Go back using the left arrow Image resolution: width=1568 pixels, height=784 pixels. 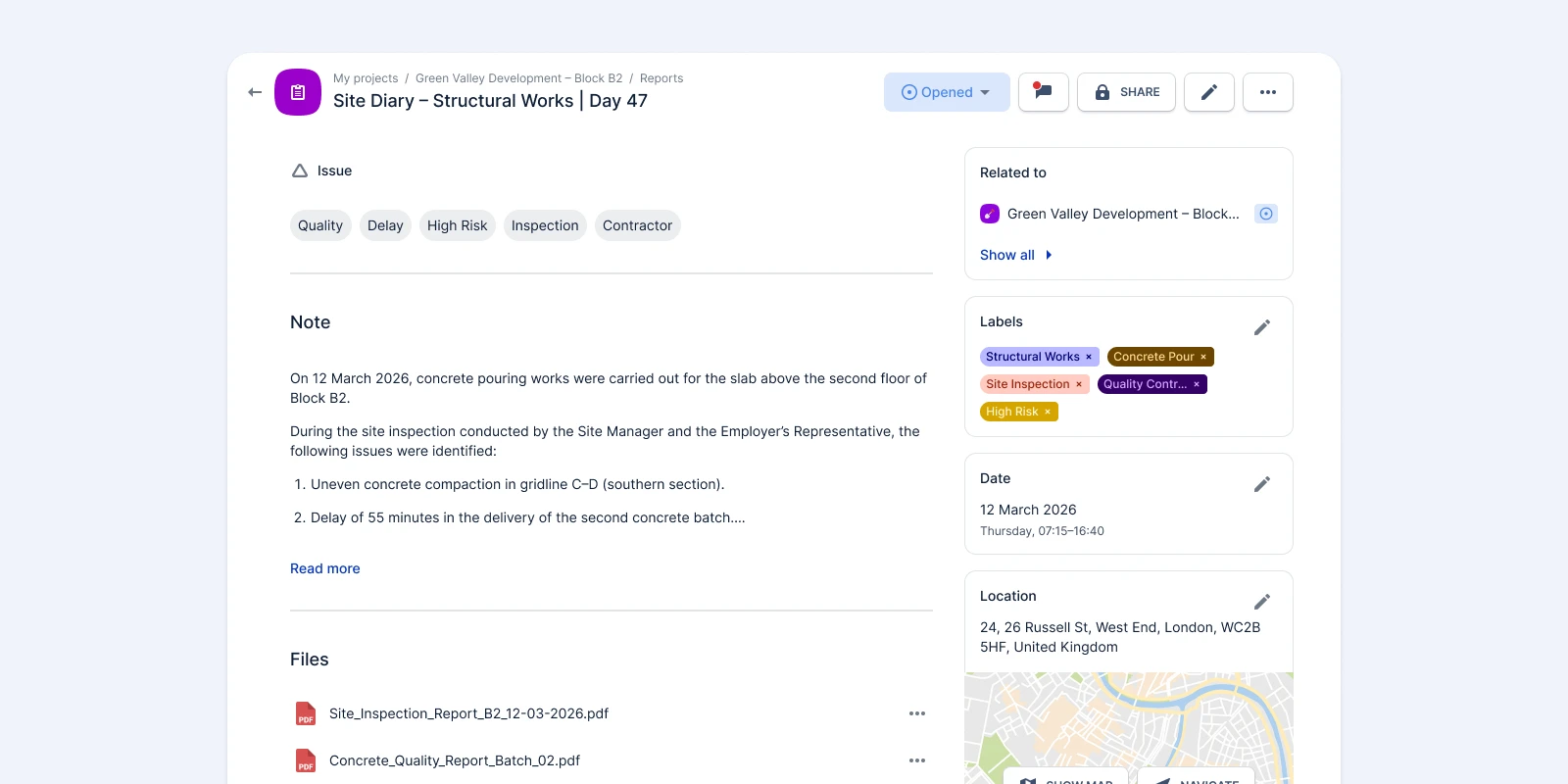coord(255,92)
